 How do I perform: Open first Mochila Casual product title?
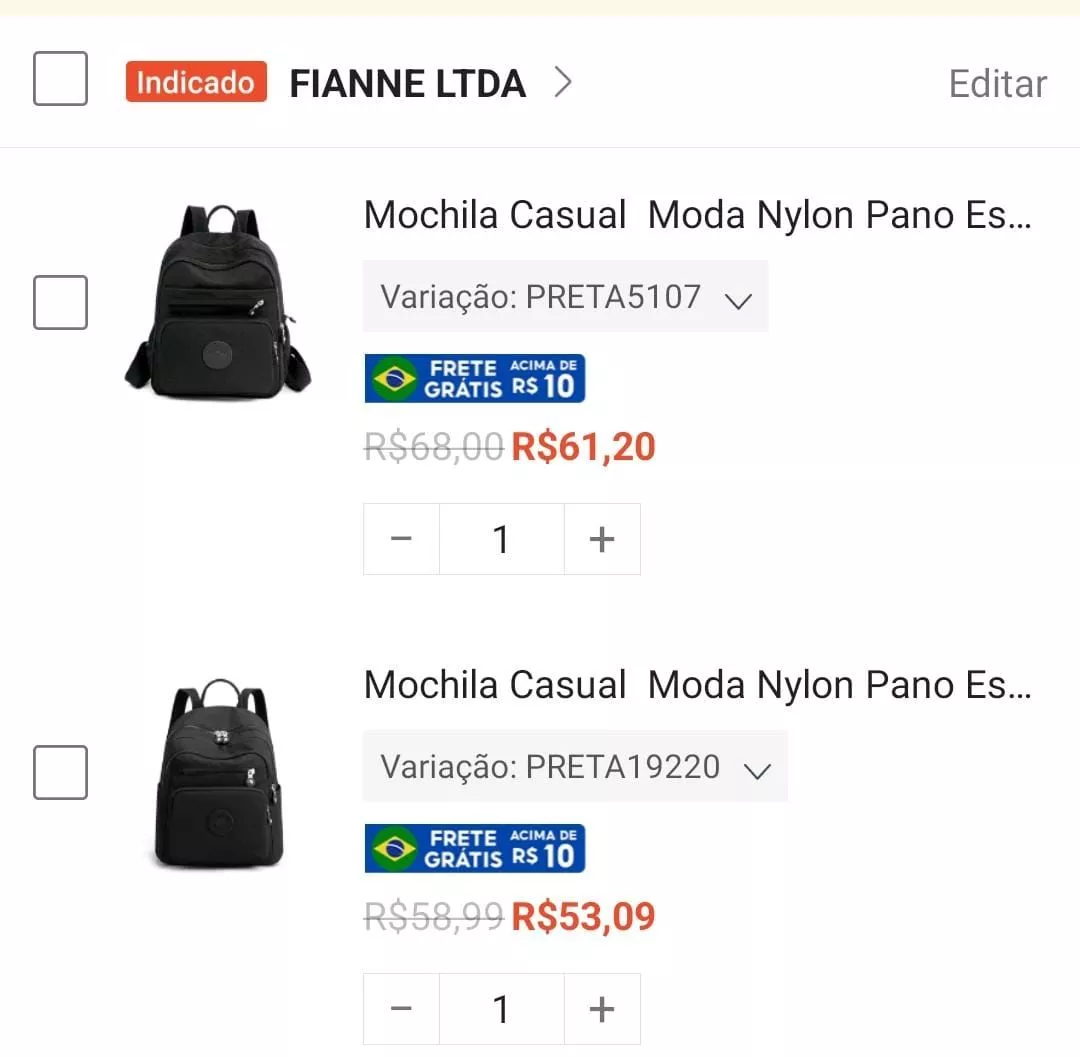tap(696, 215)
